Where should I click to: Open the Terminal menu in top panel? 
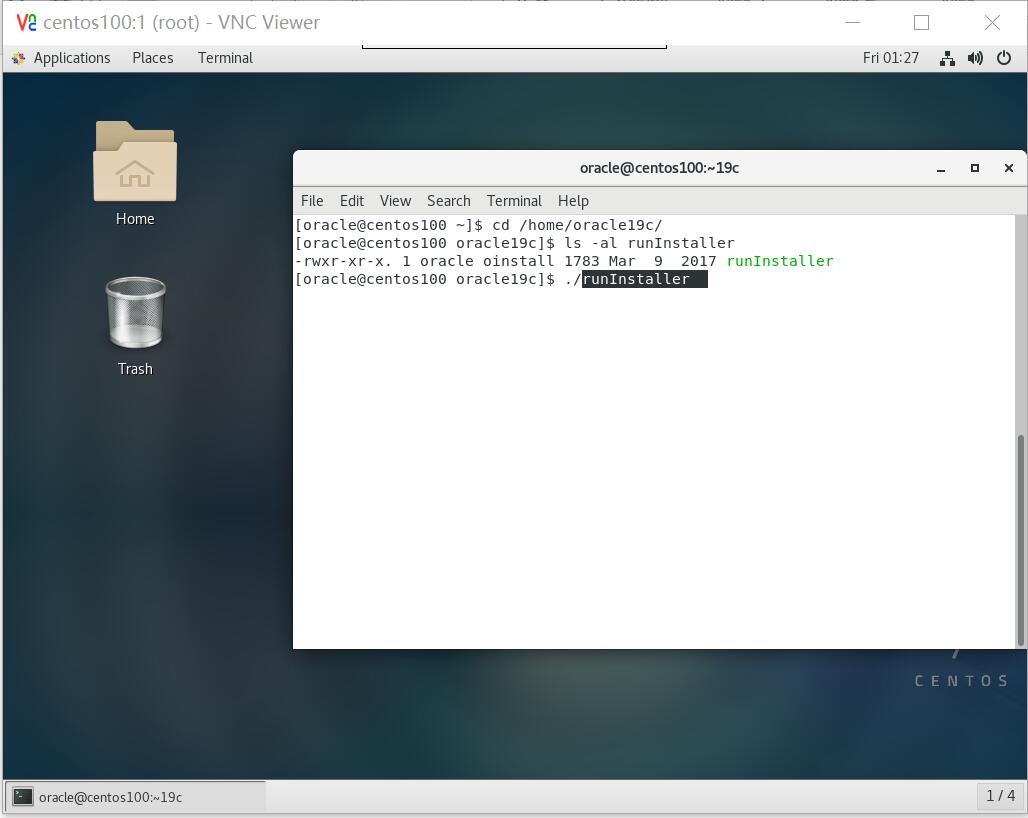coord(225,58)
